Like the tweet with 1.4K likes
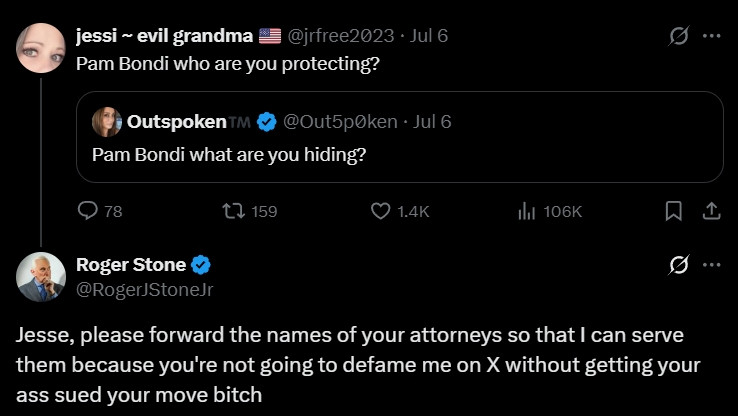The height and width of the screenshot is (416, 738). (400, 211)
